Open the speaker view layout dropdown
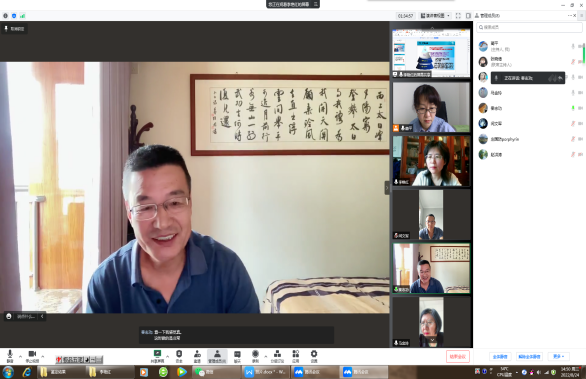The image size is (586, 379). point(435,16)
